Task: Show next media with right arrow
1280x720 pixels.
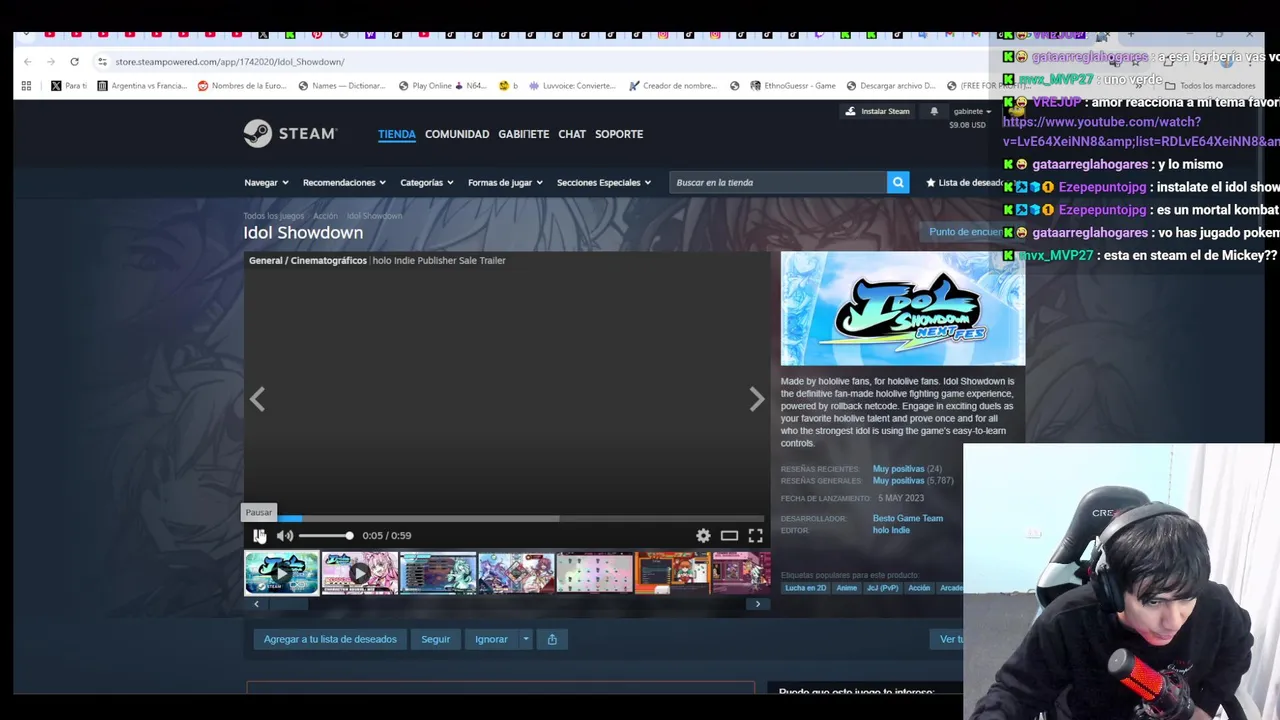Action: point(757,399)
